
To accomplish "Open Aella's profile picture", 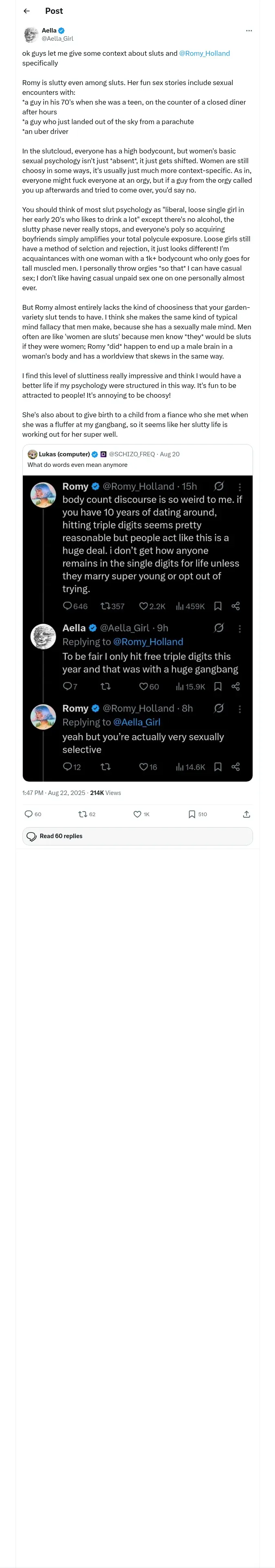I will pos(31,34).
